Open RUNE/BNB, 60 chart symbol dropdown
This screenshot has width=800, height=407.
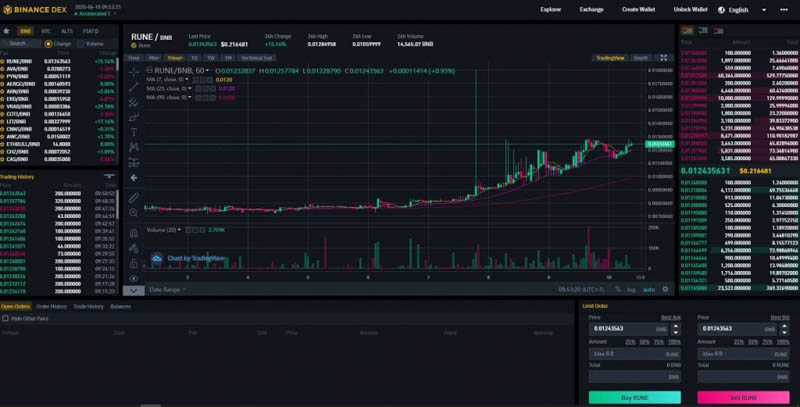click(207, 71)
